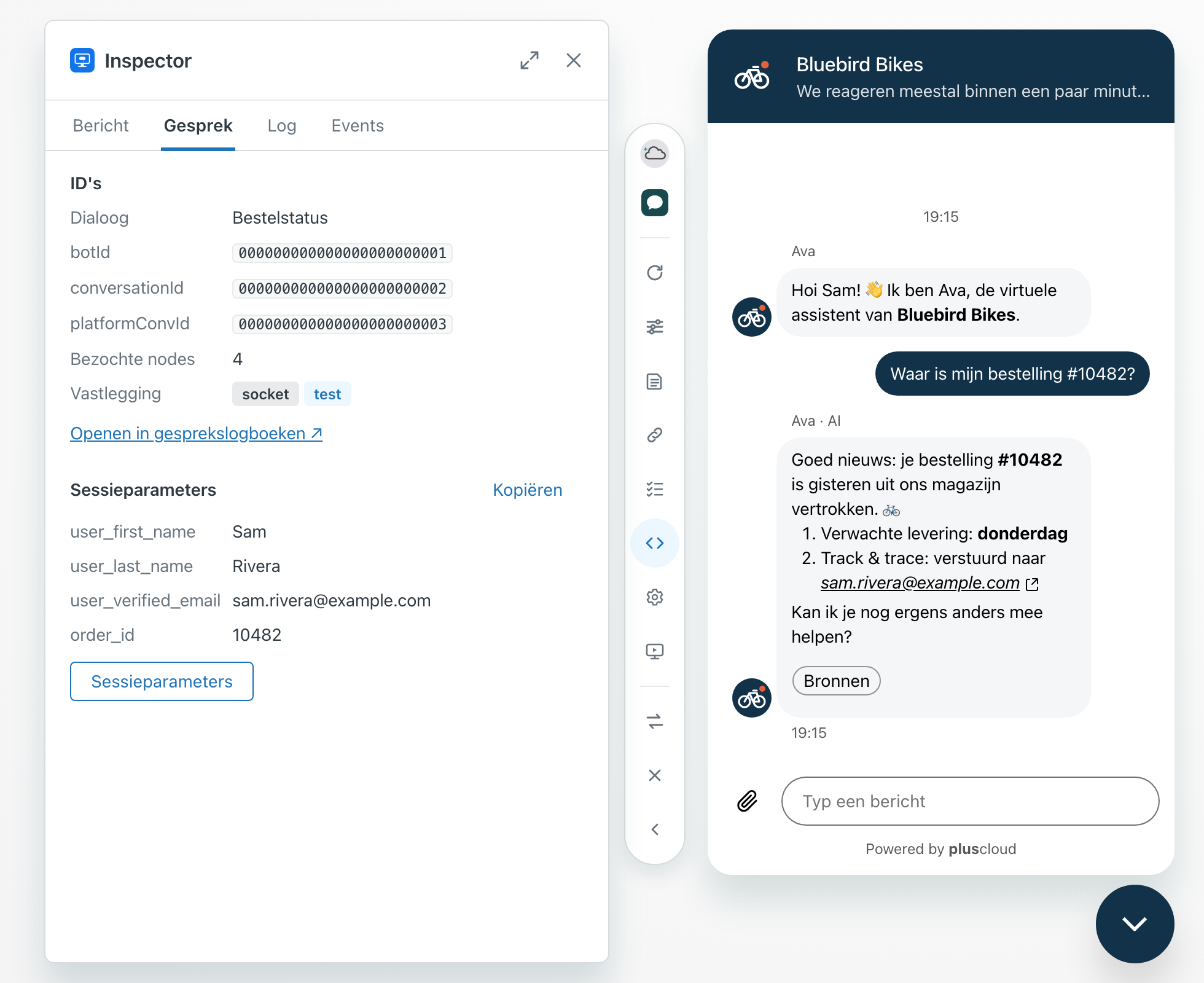Click the user_last_name value Rivera
Viewport: 1204px width, 983px height.
click(x=256, y=566)
